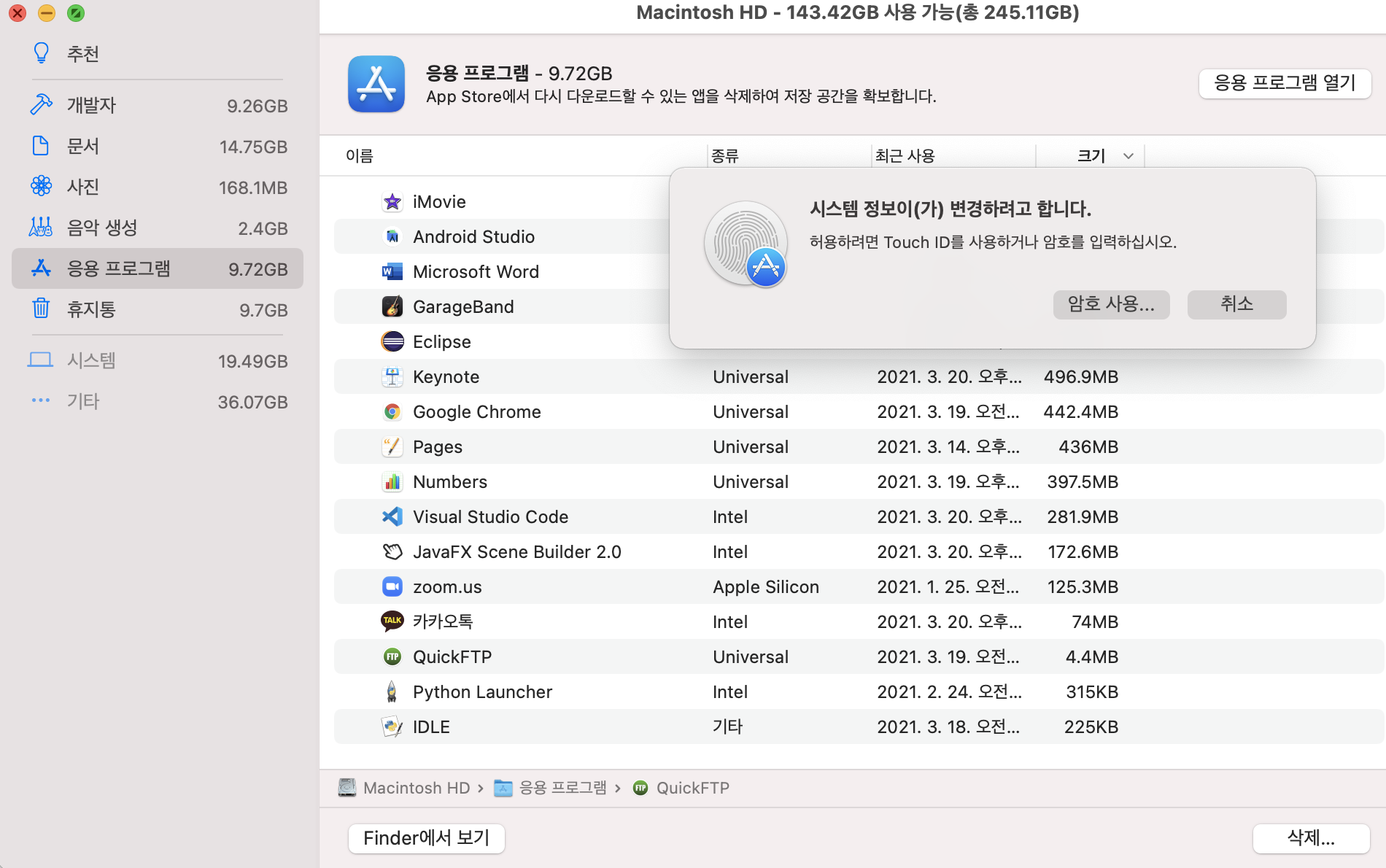This screenshot has width=1386, height=868.
Task: Click 취소 button in dialog
Action: [1236, 304]
